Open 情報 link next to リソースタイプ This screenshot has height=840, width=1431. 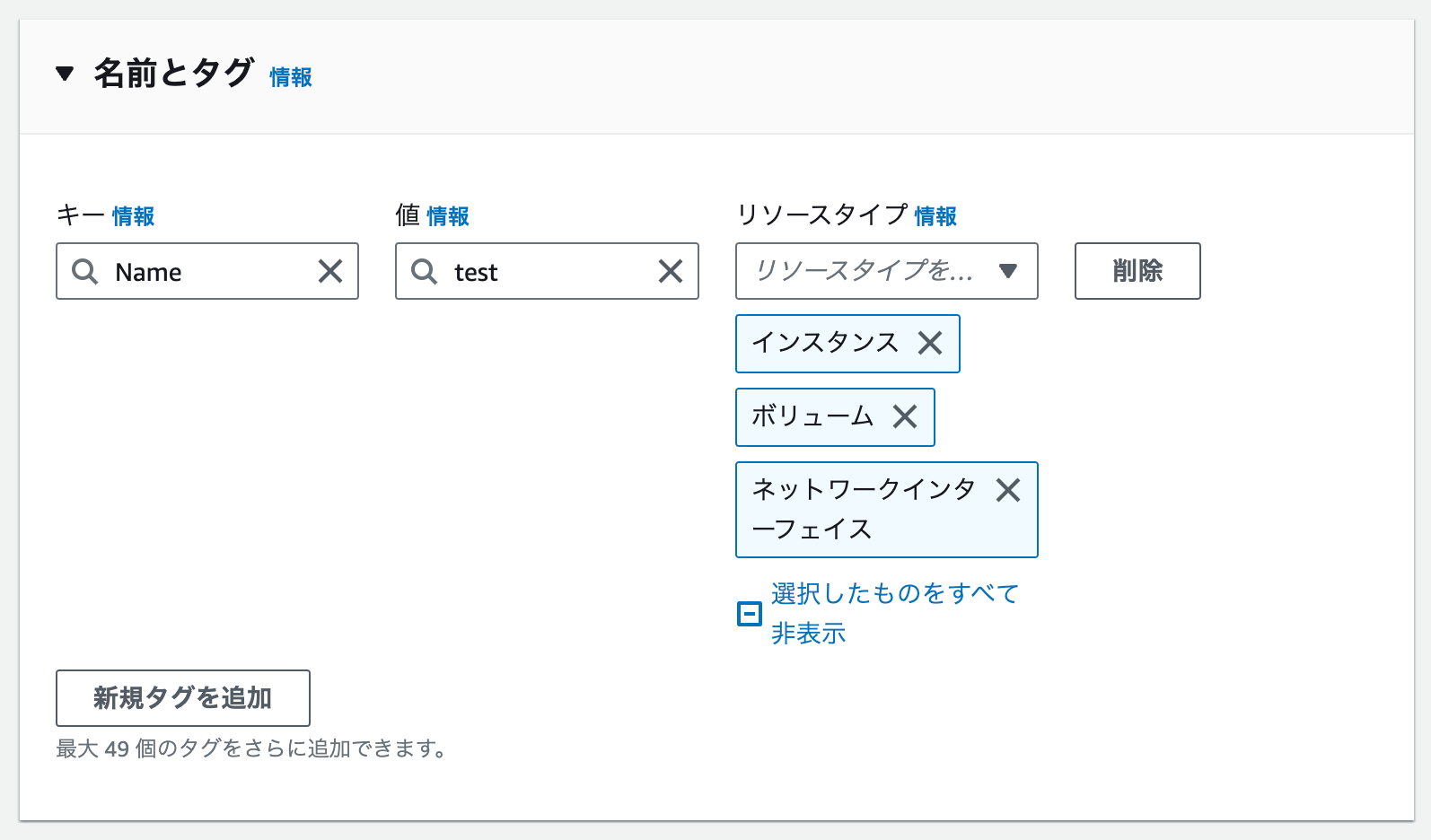coord(935,216)
